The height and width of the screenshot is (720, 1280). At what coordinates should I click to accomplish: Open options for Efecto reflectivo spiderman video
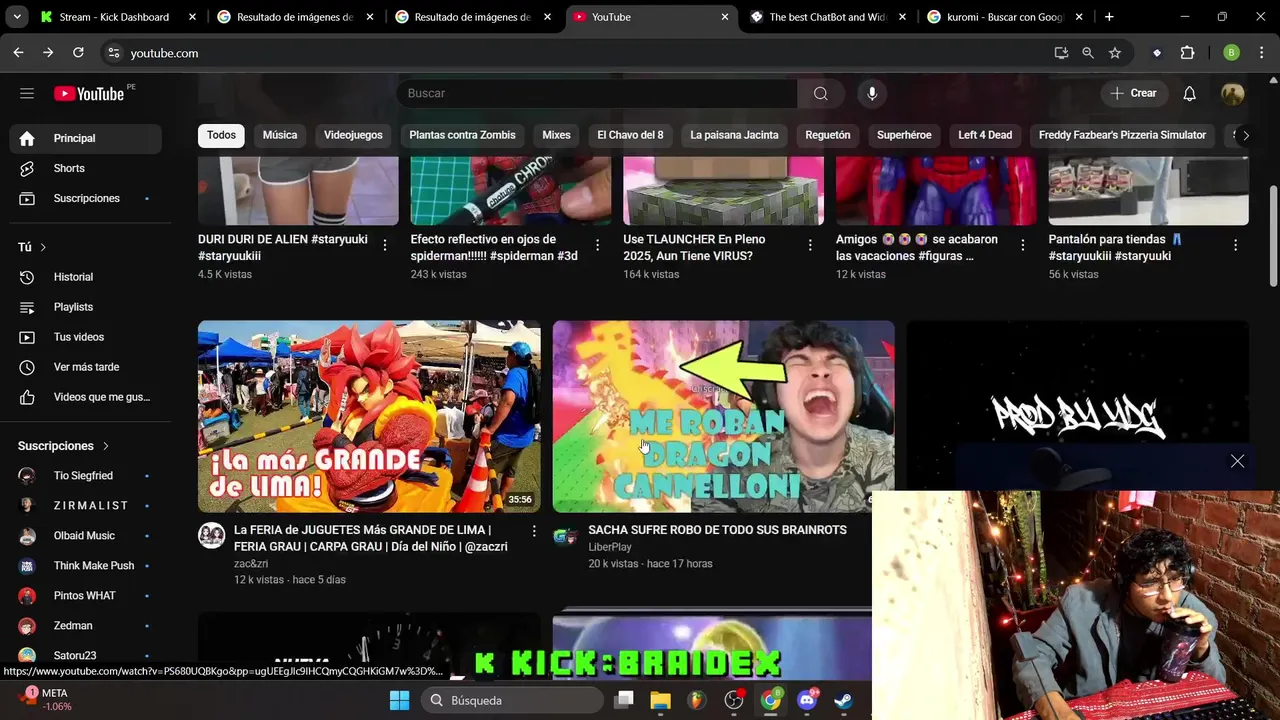coord(598,245)
